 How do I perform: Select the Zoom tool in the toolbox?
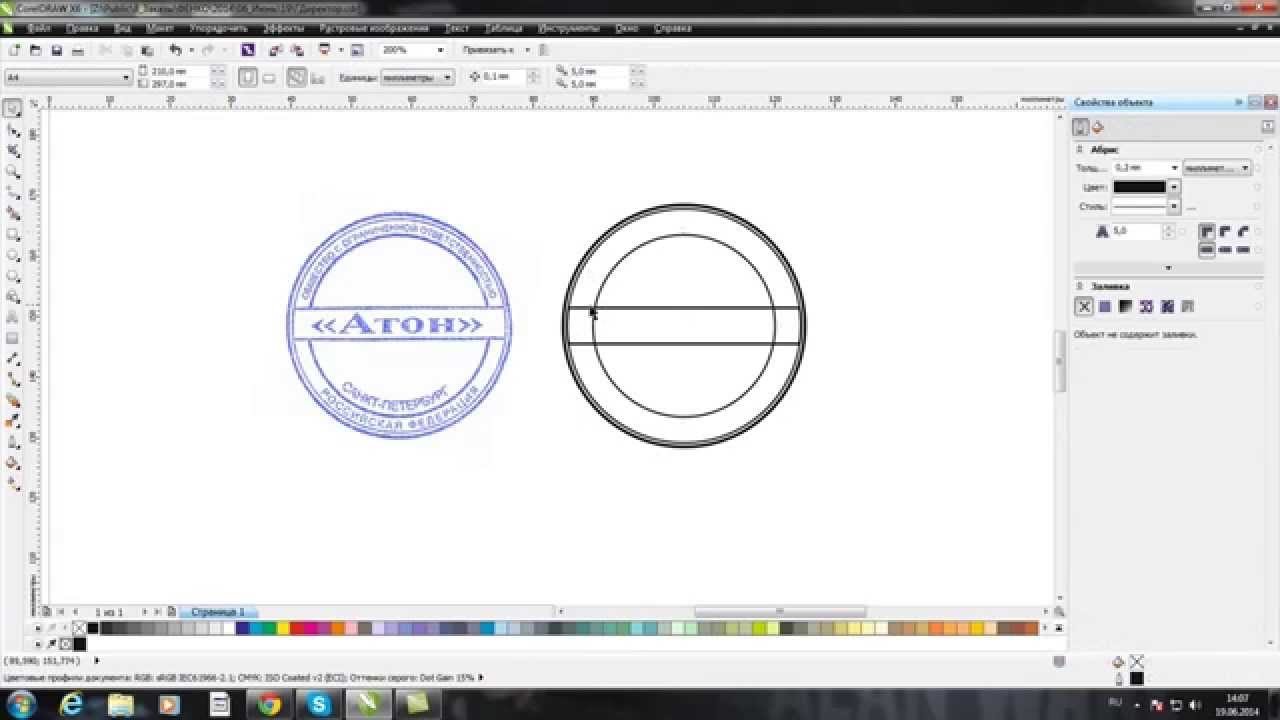pos(13,172)
